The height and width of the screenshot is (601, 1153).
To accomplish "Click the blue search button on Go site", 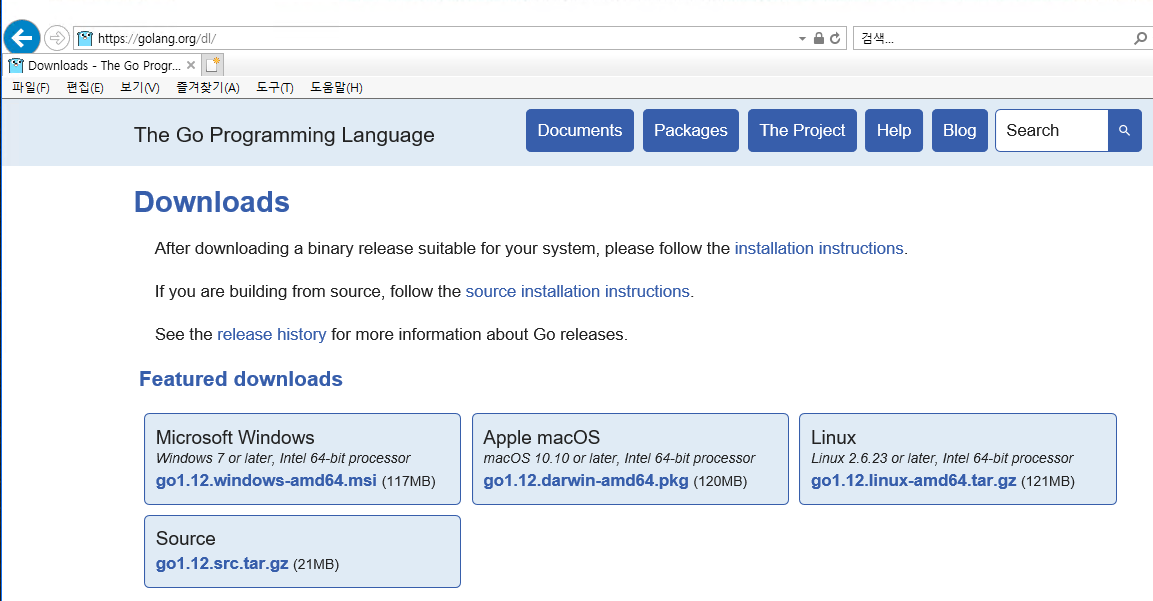I will [1124, 131].
